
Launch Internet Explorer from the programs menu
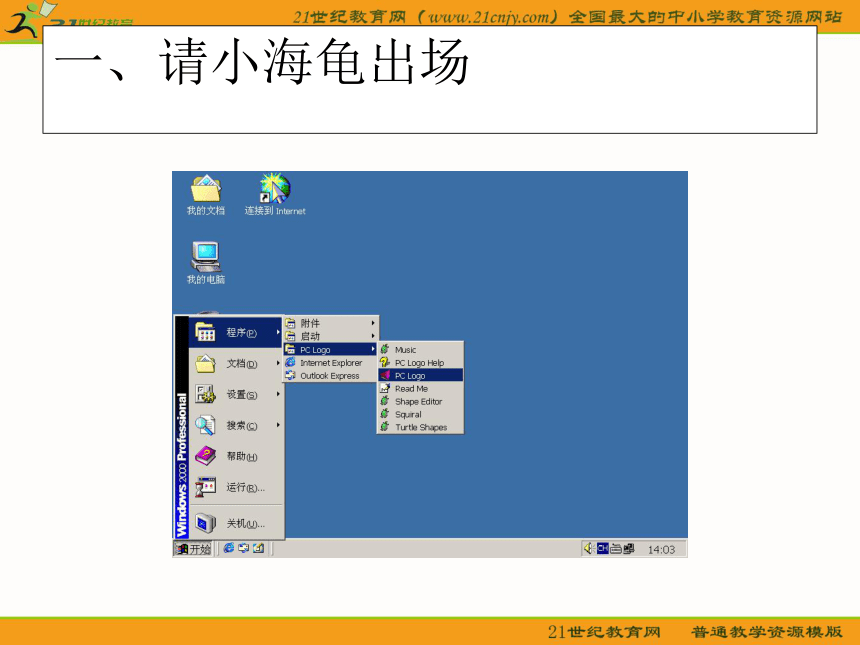330,363
